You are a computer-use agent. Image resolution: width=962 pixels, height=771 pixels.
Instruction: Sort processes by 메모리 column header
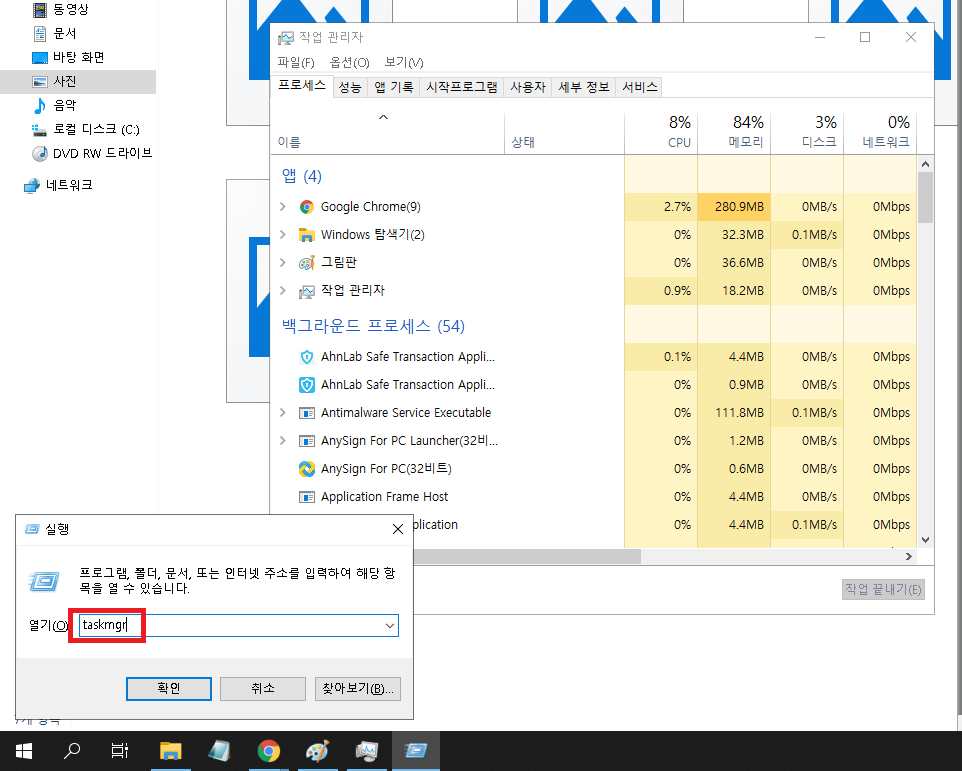[x=734, y=132]
